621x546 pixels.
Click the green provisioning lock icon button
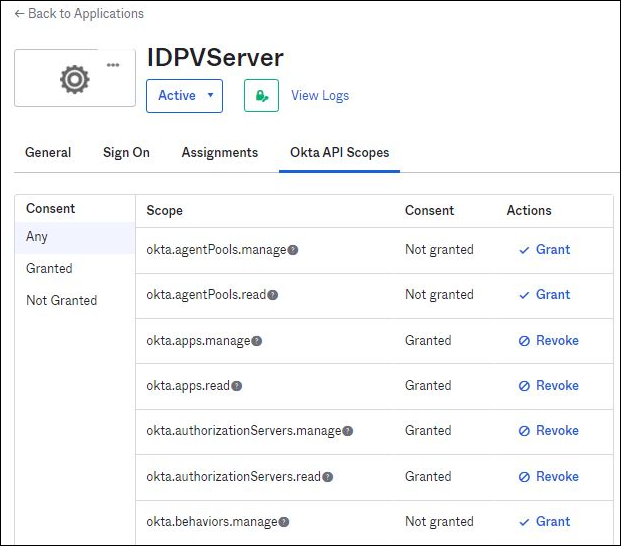pos(261,95)
